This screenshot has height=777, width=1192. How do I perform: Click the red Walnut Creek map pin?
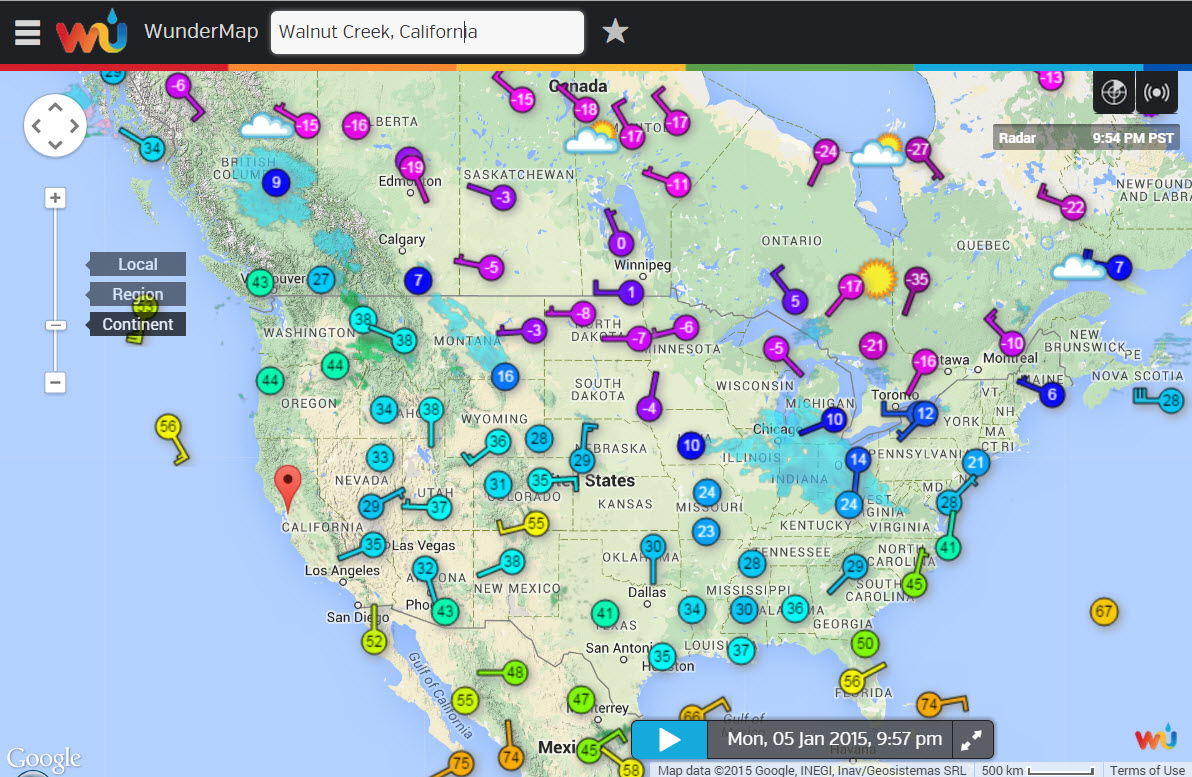click(x=290, y=484)
